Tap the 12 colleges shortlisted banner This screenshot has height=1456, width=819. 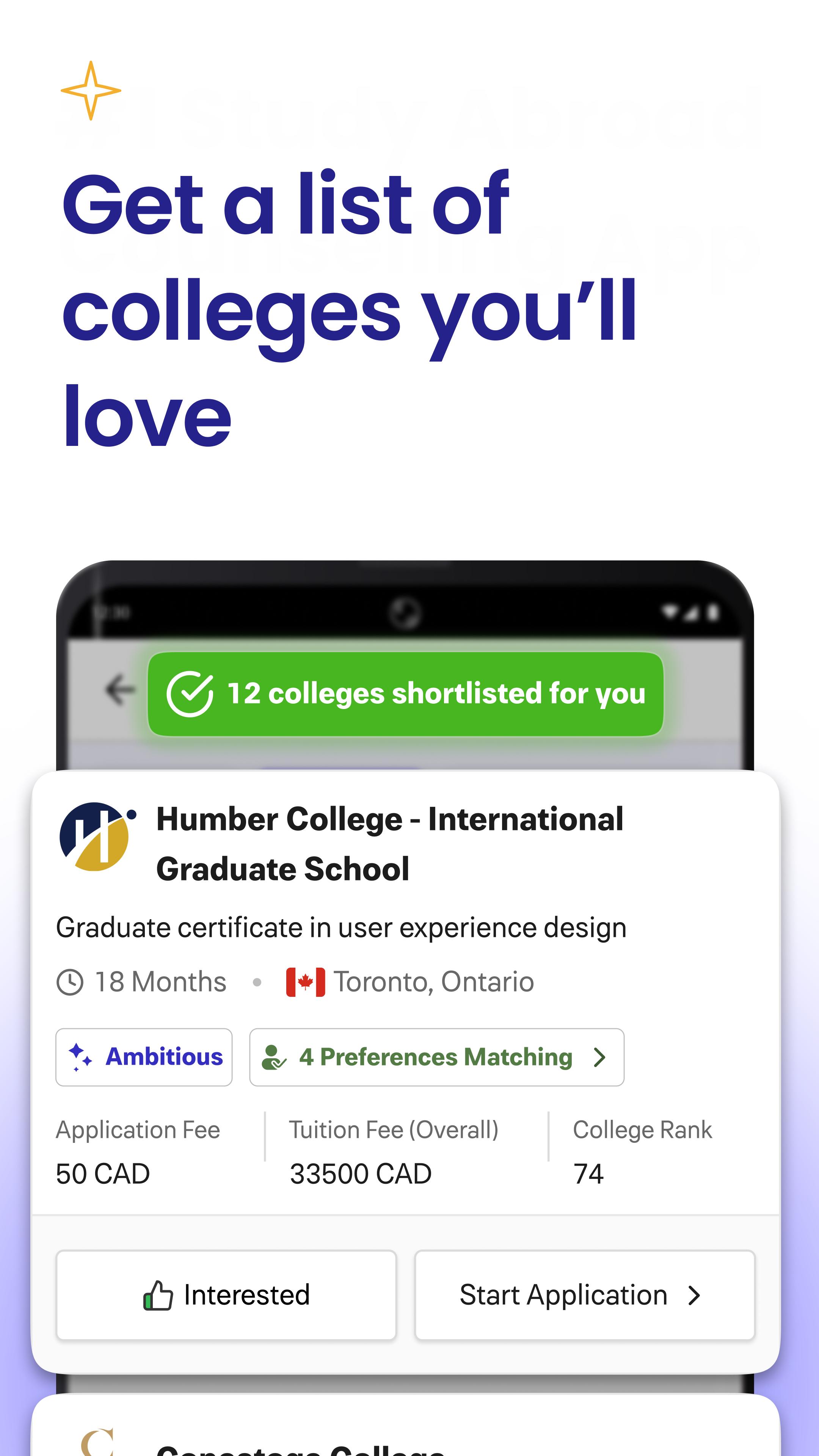(405, 694)
